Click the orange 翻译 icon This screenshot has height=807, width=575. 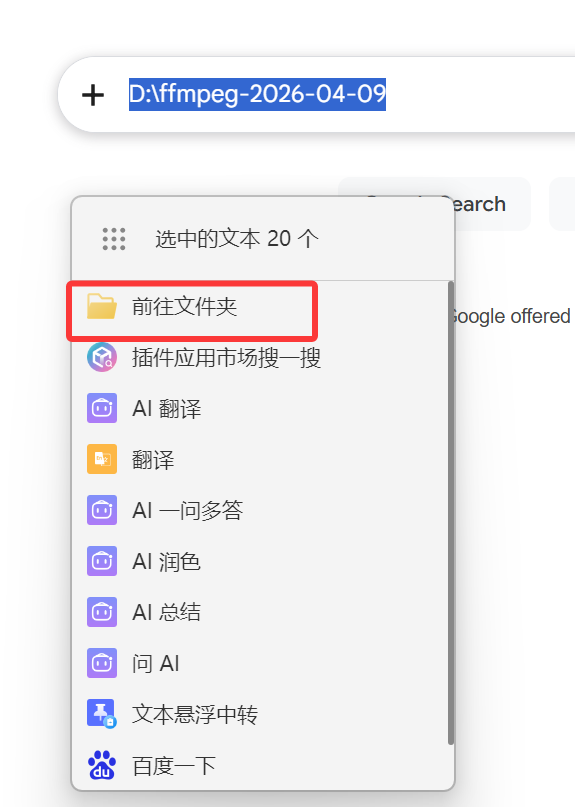[102, 459]
